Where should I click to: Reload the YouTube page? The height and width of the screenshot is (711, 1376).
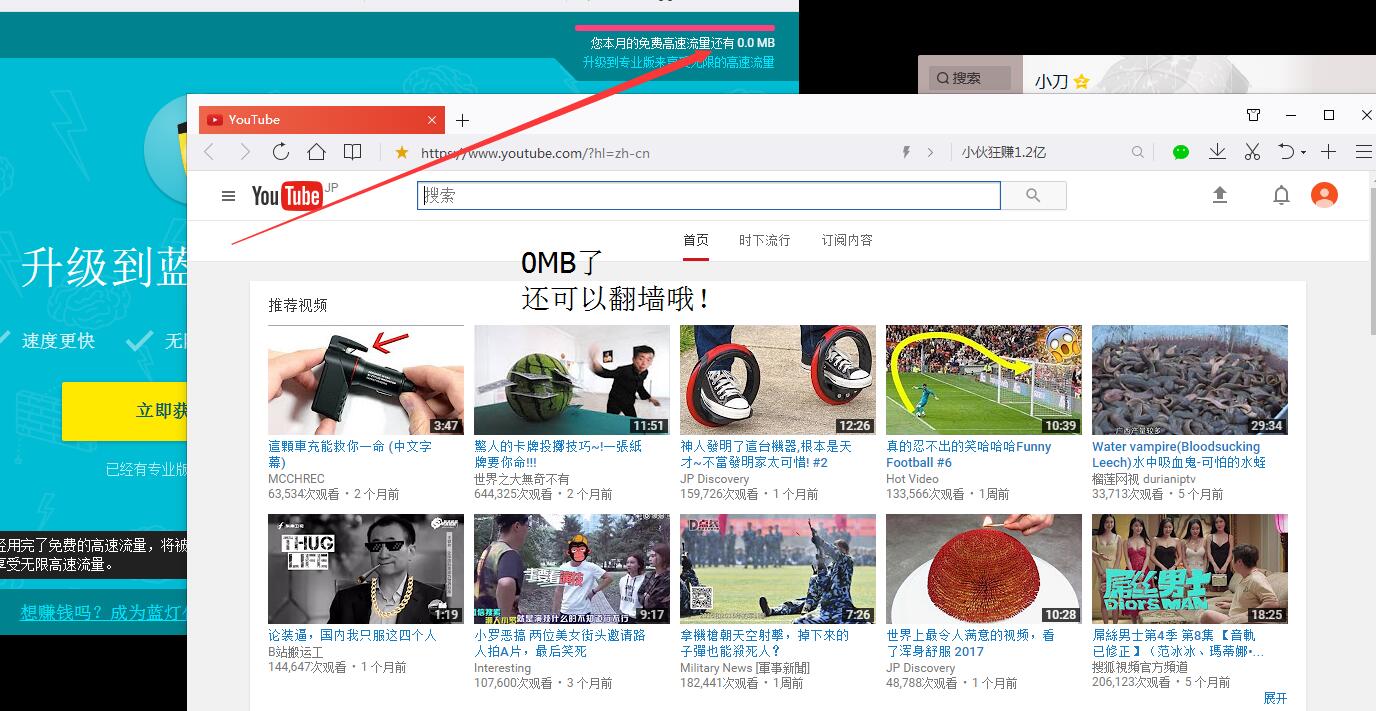click(281, 152)
